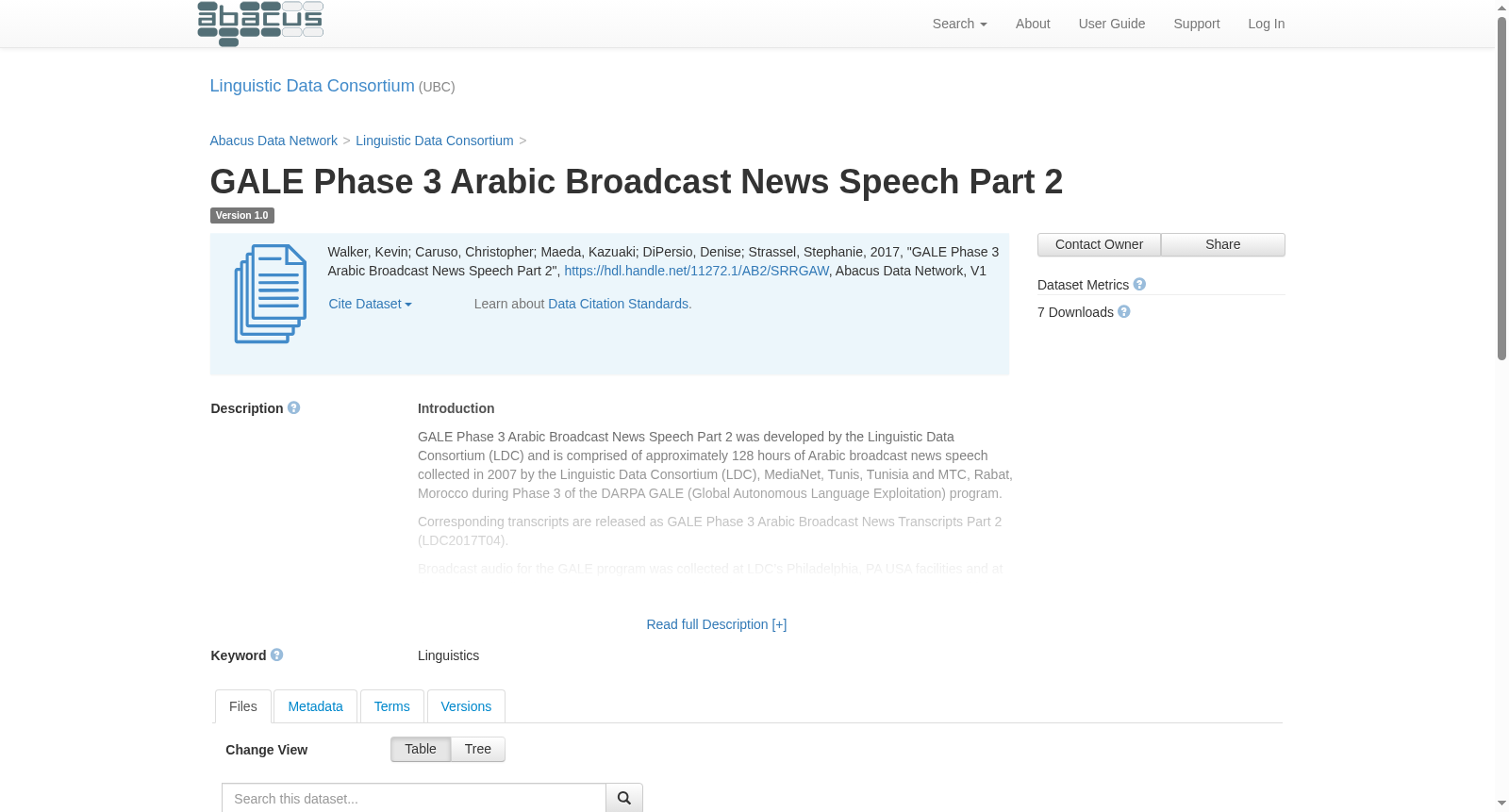Click the Introduction heading
The height and width of the screenshot is (812, 1509).
pyautogui.click(x=456, y=408)
